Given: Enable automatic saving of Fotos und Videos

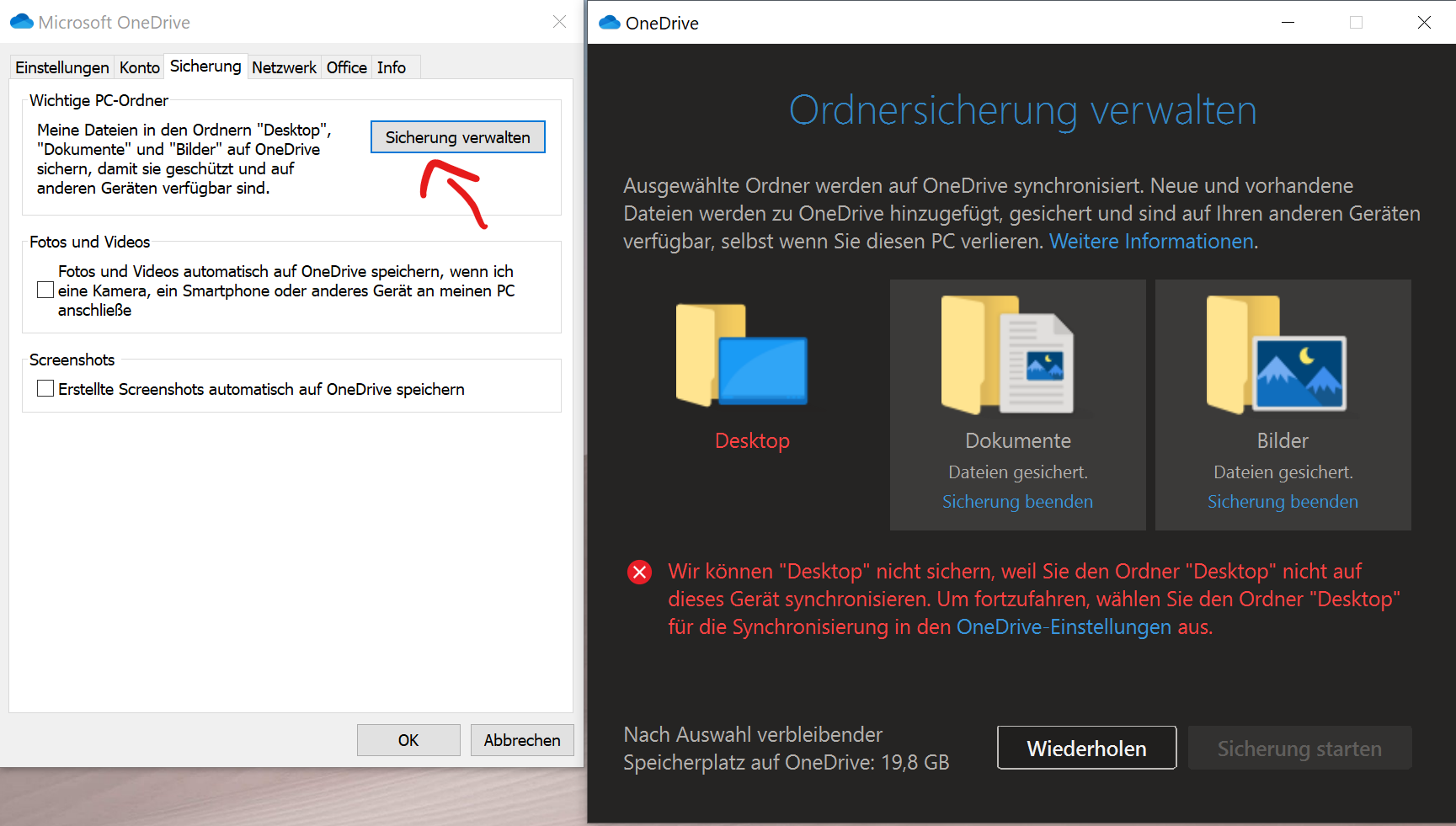Looking at the screenshot, I should pos(45,290).
